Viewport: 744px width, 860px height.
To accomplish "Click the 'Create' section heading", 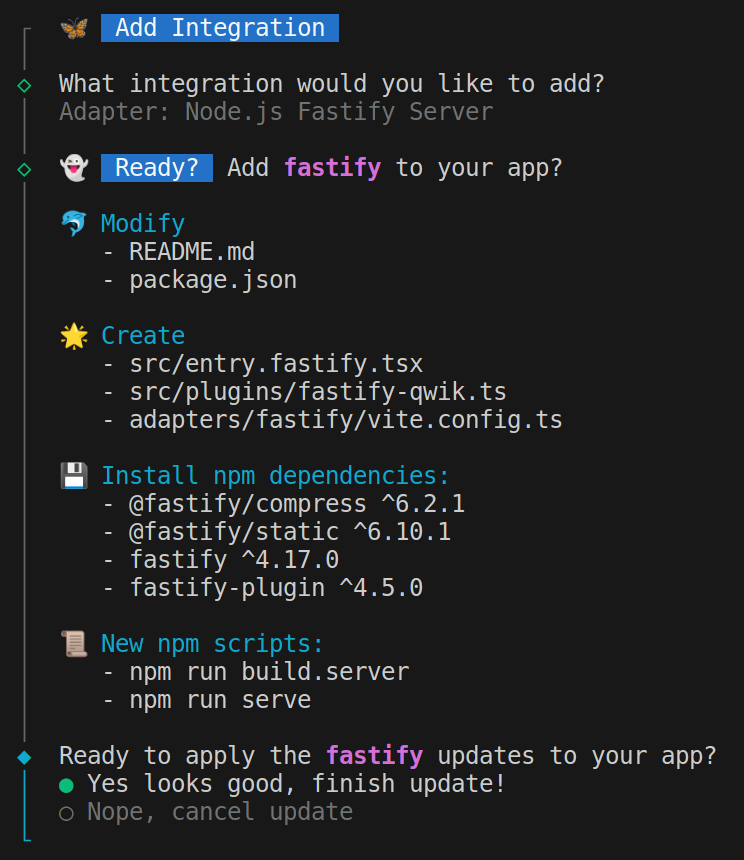I will (143, 336).
